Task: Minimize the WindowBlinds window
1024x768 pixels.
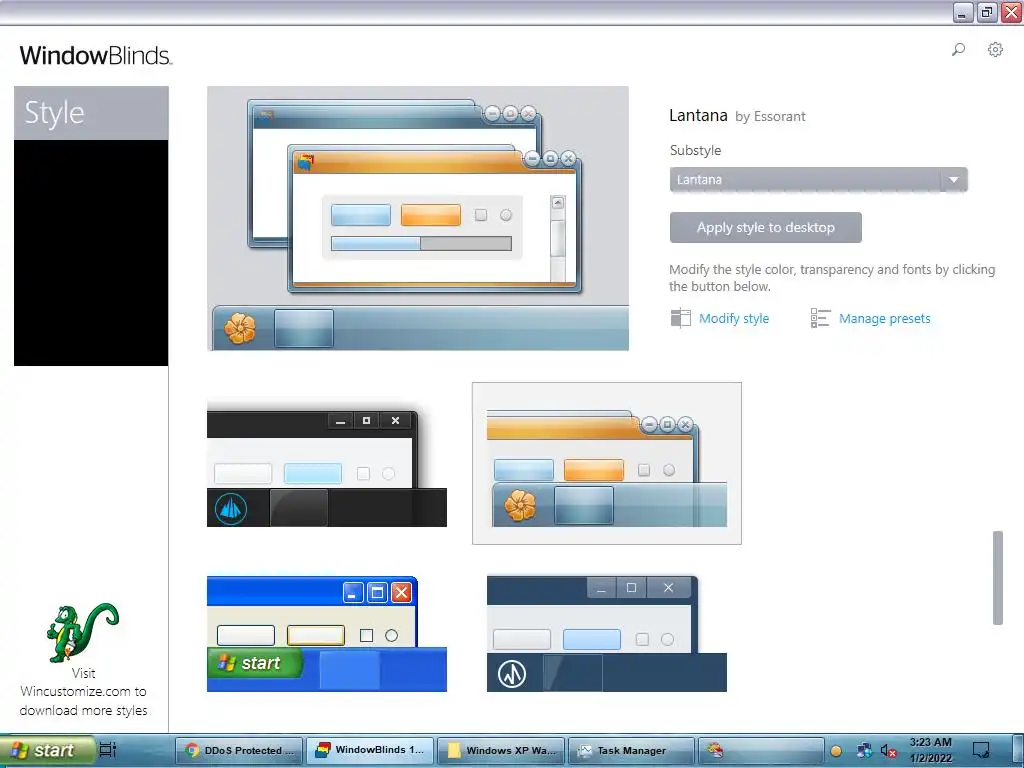Action: click(963, 12)
